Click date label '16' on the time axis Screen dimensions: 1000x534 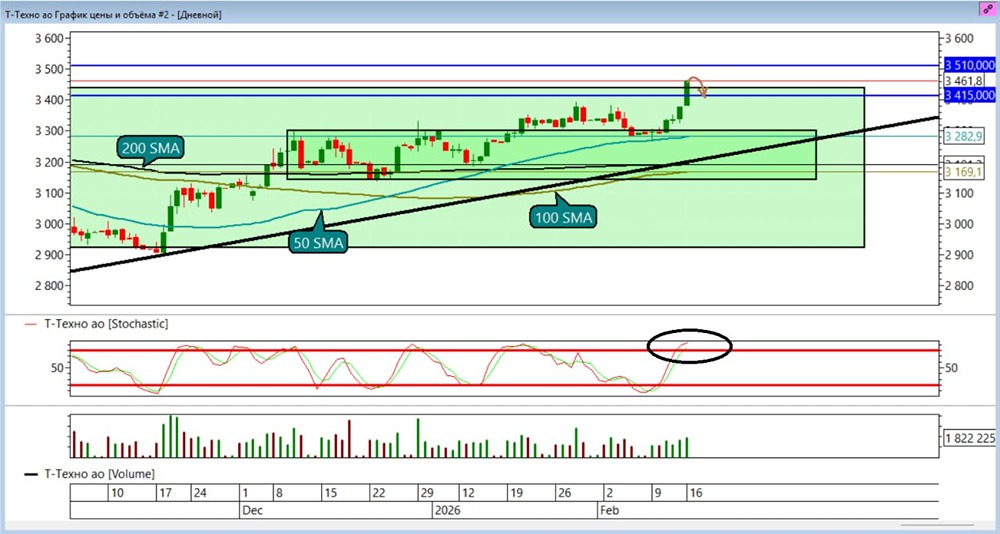(x=696, y=493)
